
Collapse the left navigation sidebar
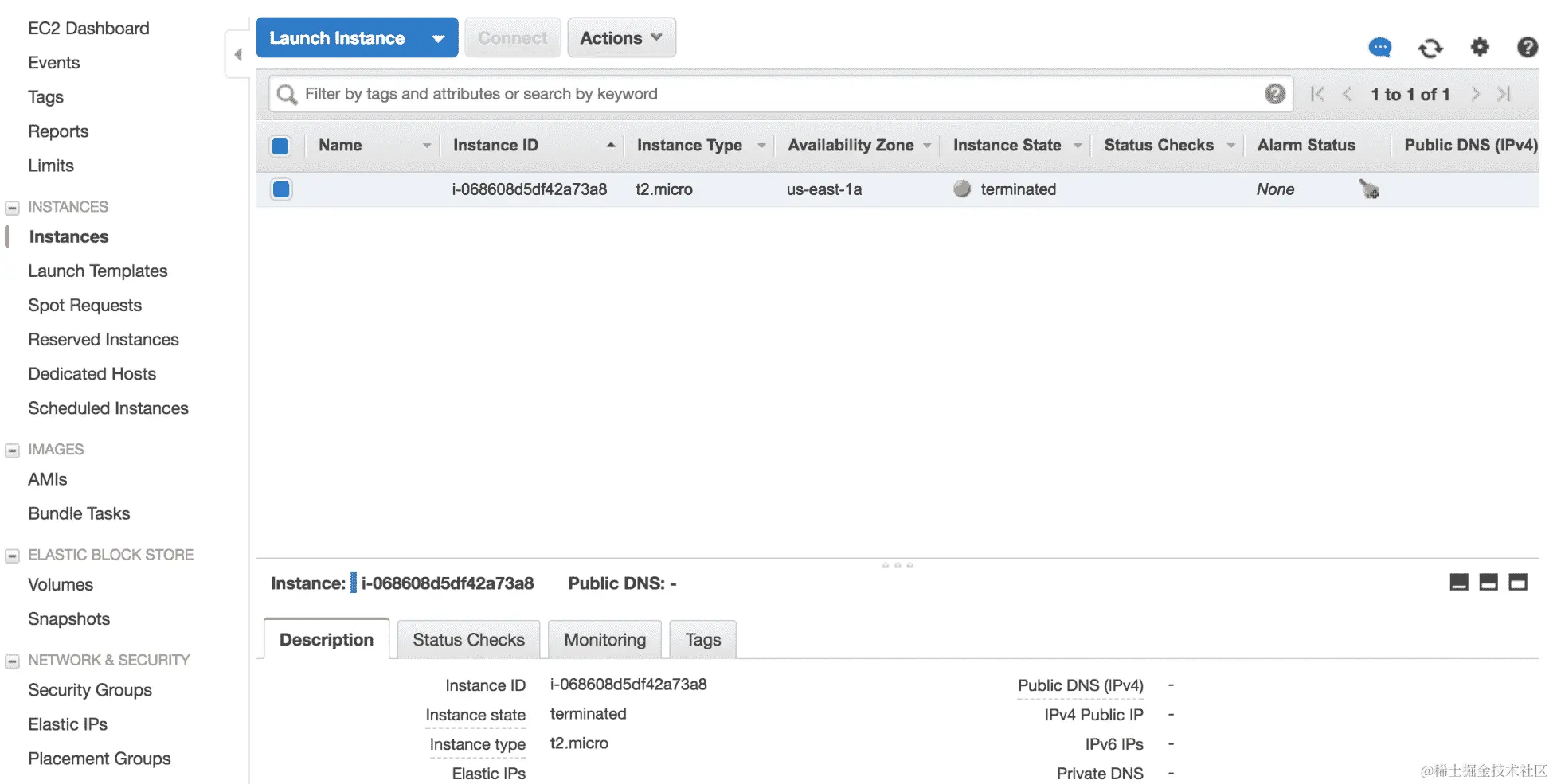pyautogui.click(x=237, y=54)
